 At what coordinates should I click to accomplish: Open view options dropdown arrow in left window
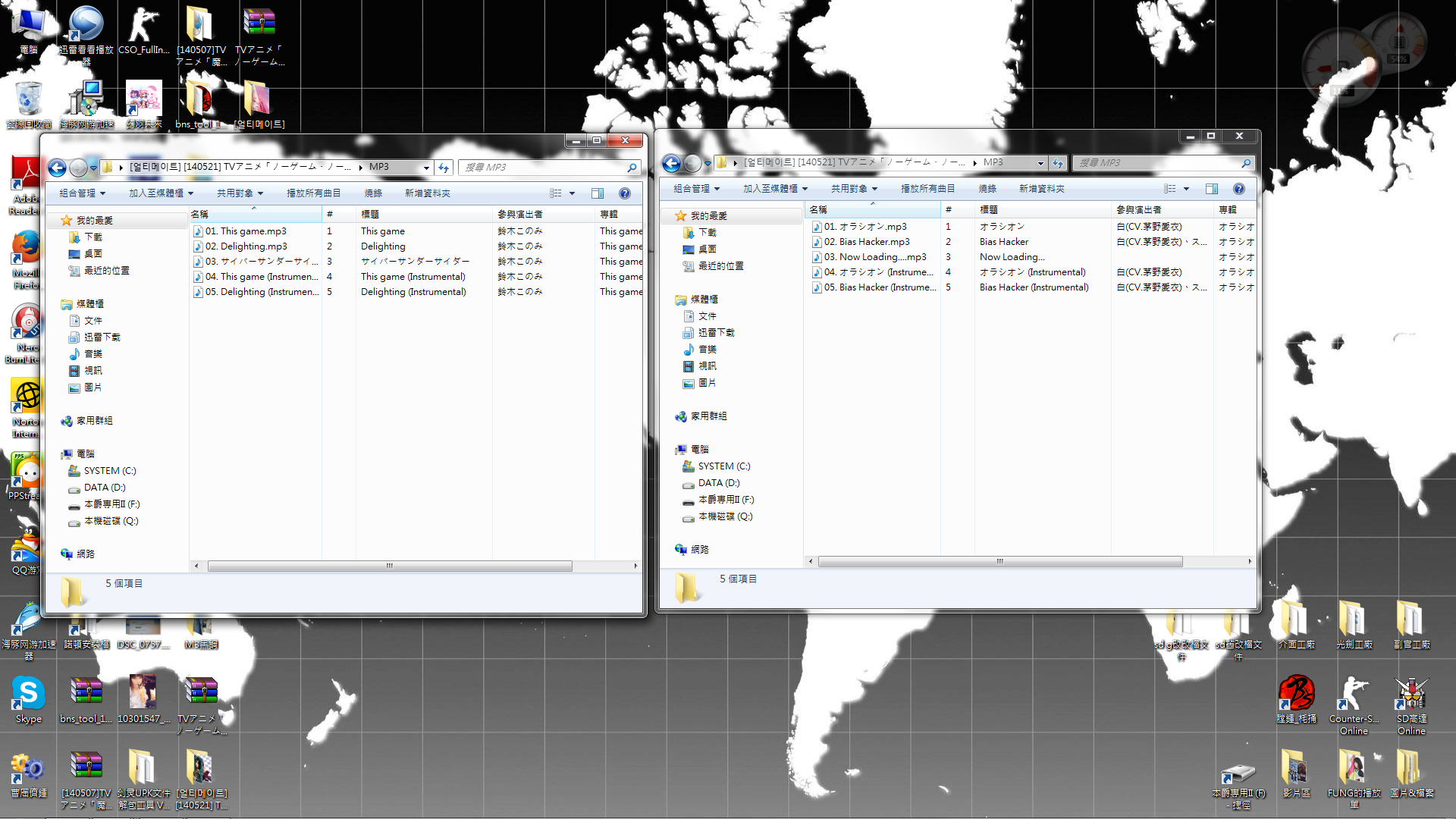click(x=573, y=193)
